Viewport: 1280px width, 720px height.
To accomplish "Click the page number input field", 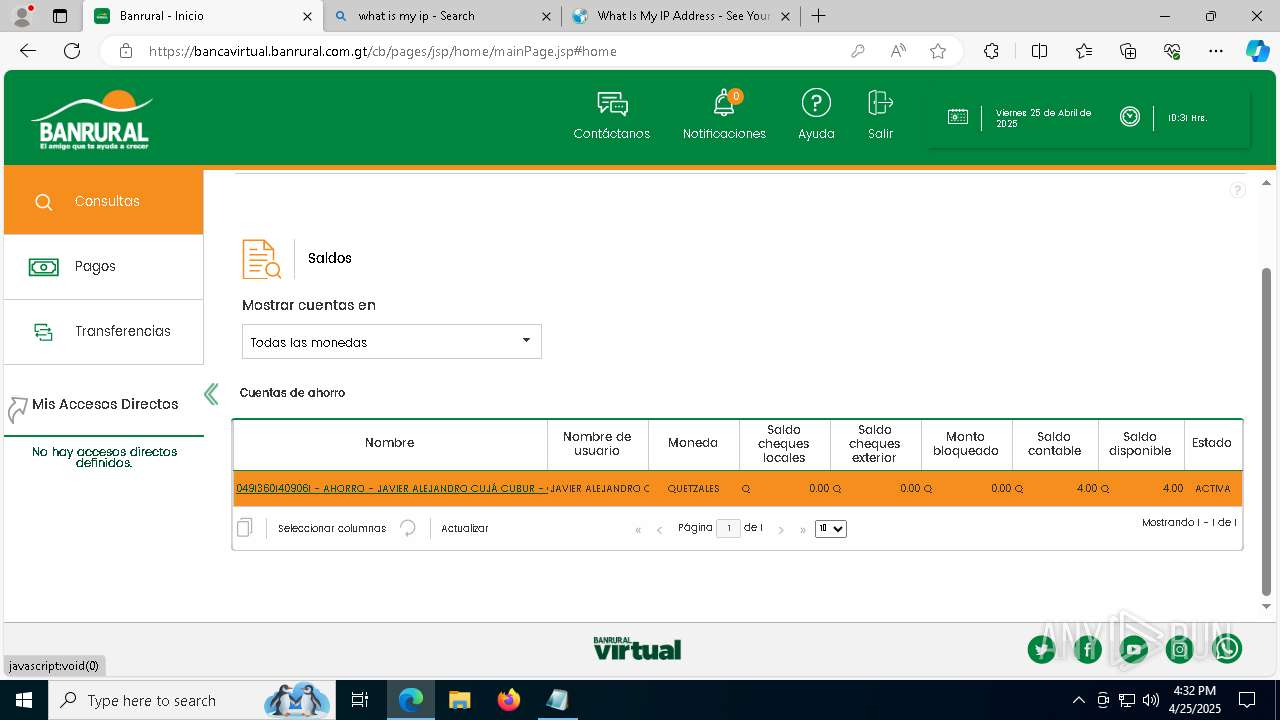I will click(728, 528).
